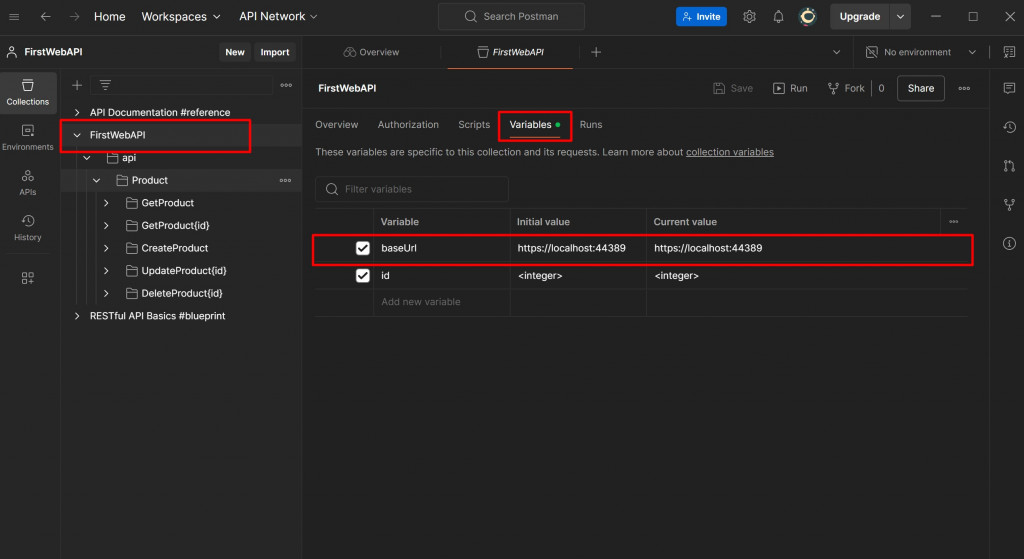Collapse the Product folder

(97, 180)
